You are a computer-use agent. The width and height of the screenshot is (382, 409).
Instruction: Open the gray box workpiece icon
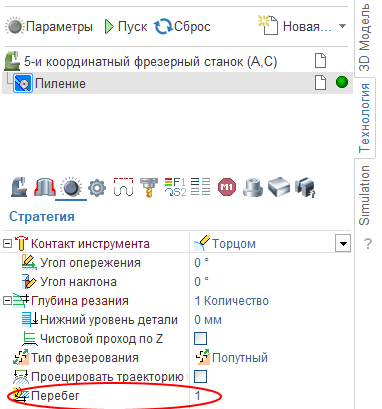pos(279,186)
